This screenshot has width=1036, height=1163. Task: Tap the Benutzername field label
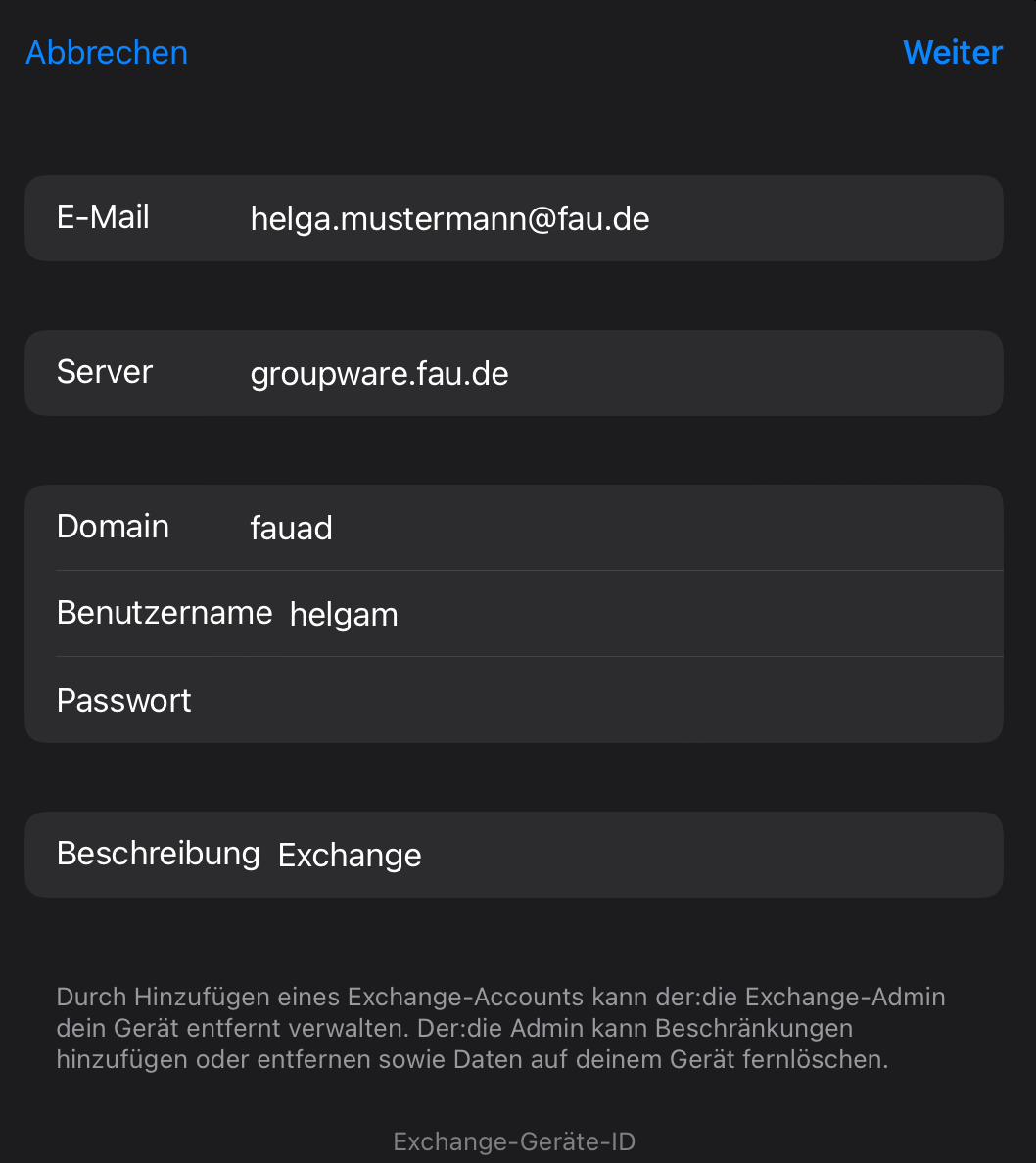(165, 613)
